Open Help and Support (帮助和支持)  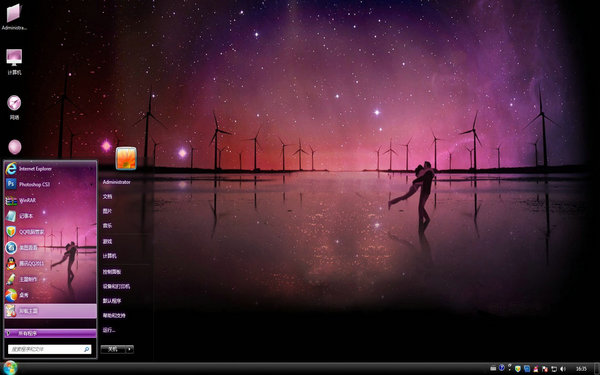(114, 315)
